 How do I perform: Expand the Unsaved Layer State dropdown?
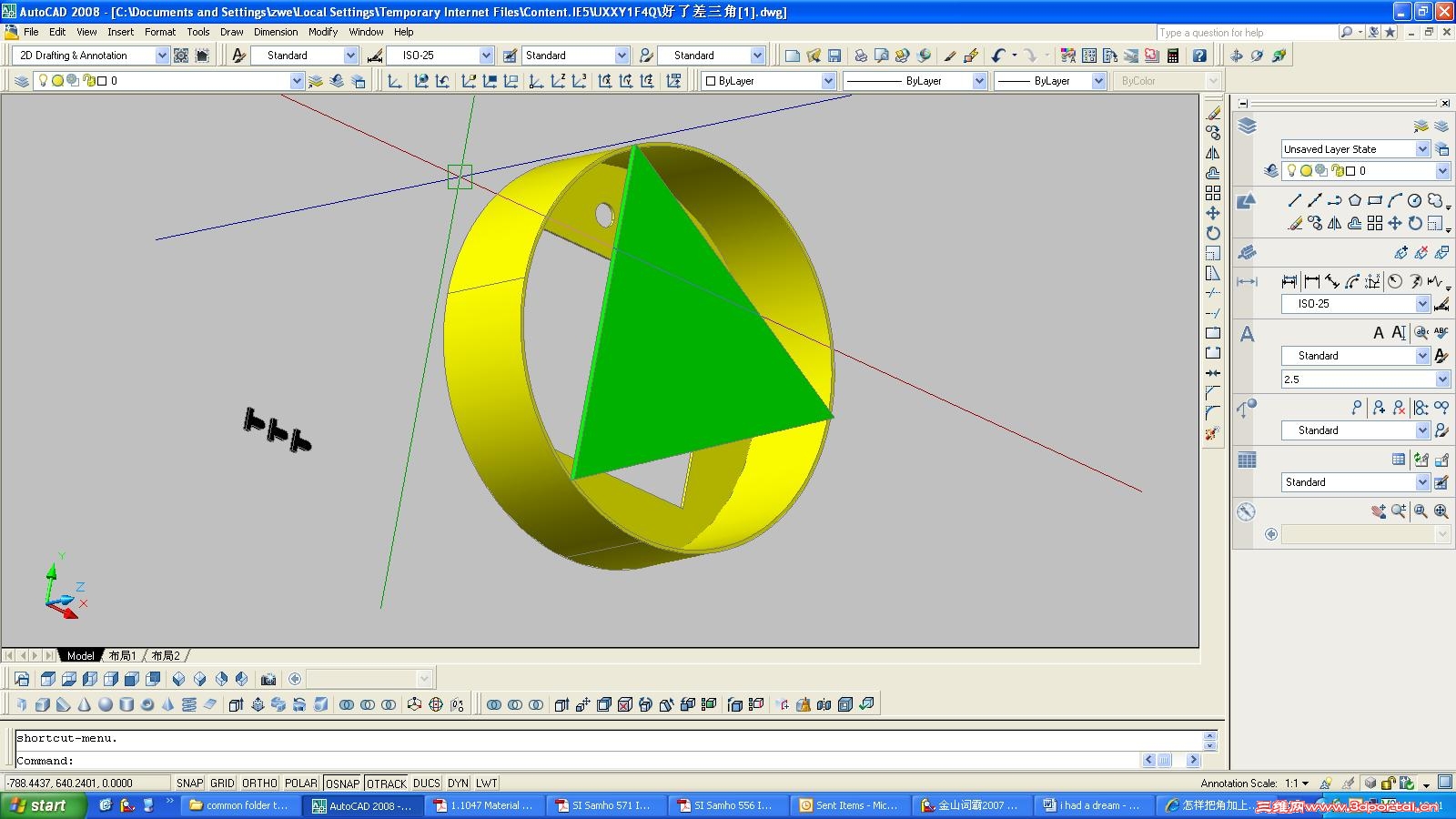click(1422, 149)
